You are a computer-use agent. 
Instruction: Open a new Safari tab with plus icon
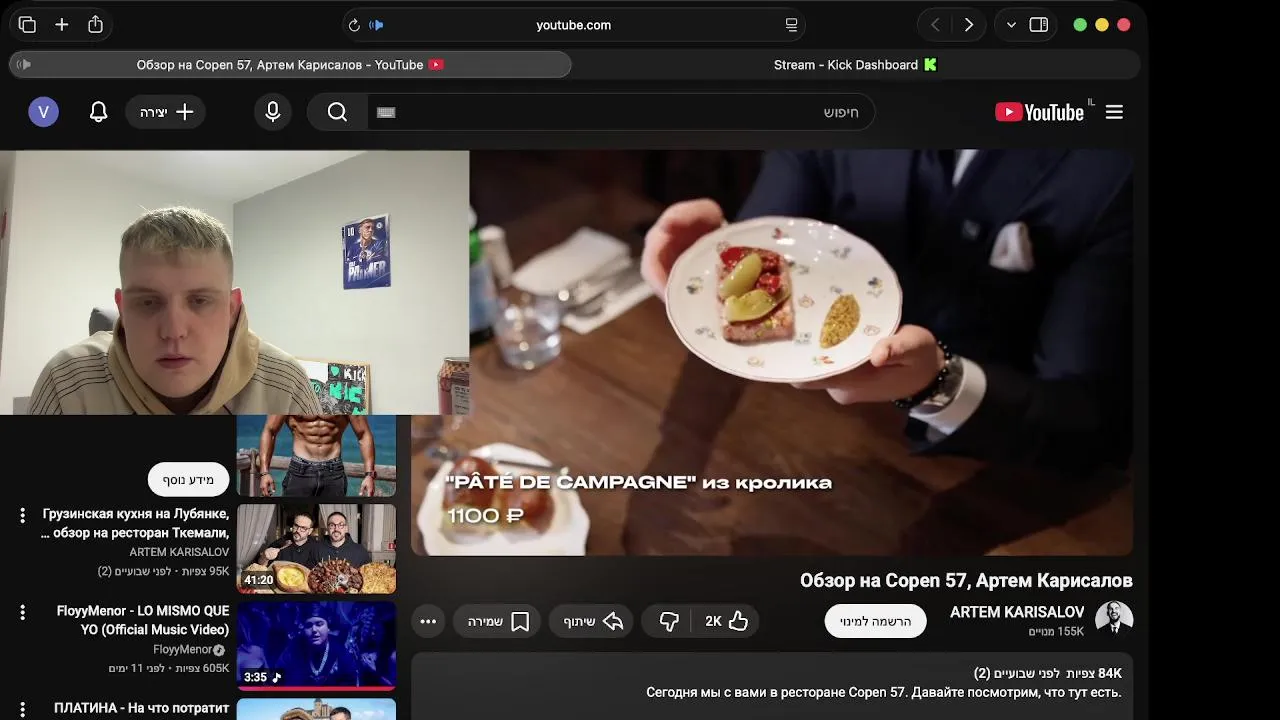tap(61, 25)
